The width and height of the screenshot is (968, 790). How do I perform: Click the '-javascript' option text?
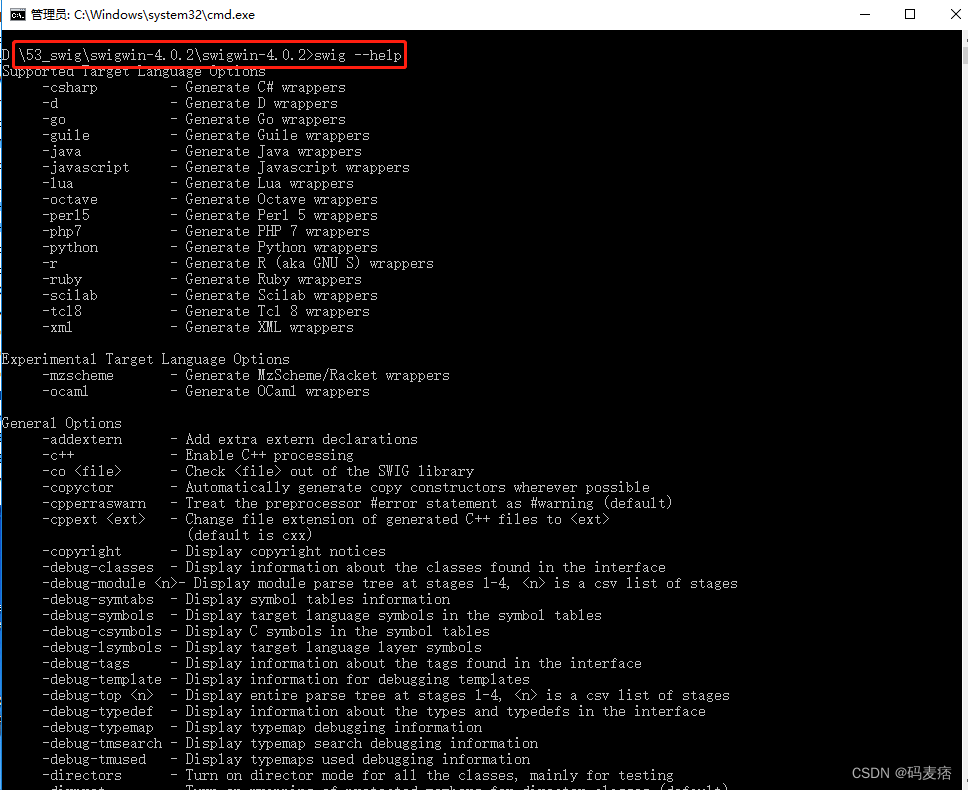[x=86, y=168]
